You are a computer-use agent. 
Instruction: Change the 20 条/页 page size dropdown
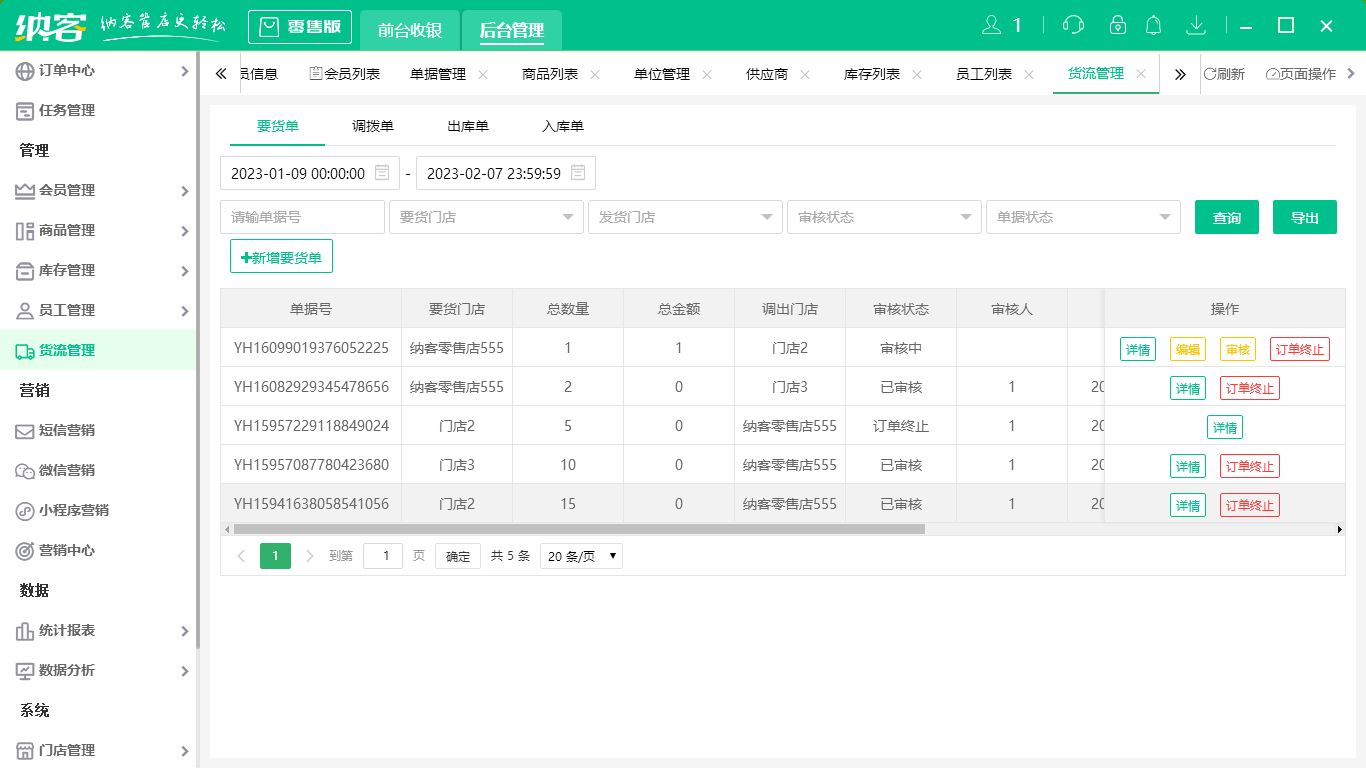581,555
